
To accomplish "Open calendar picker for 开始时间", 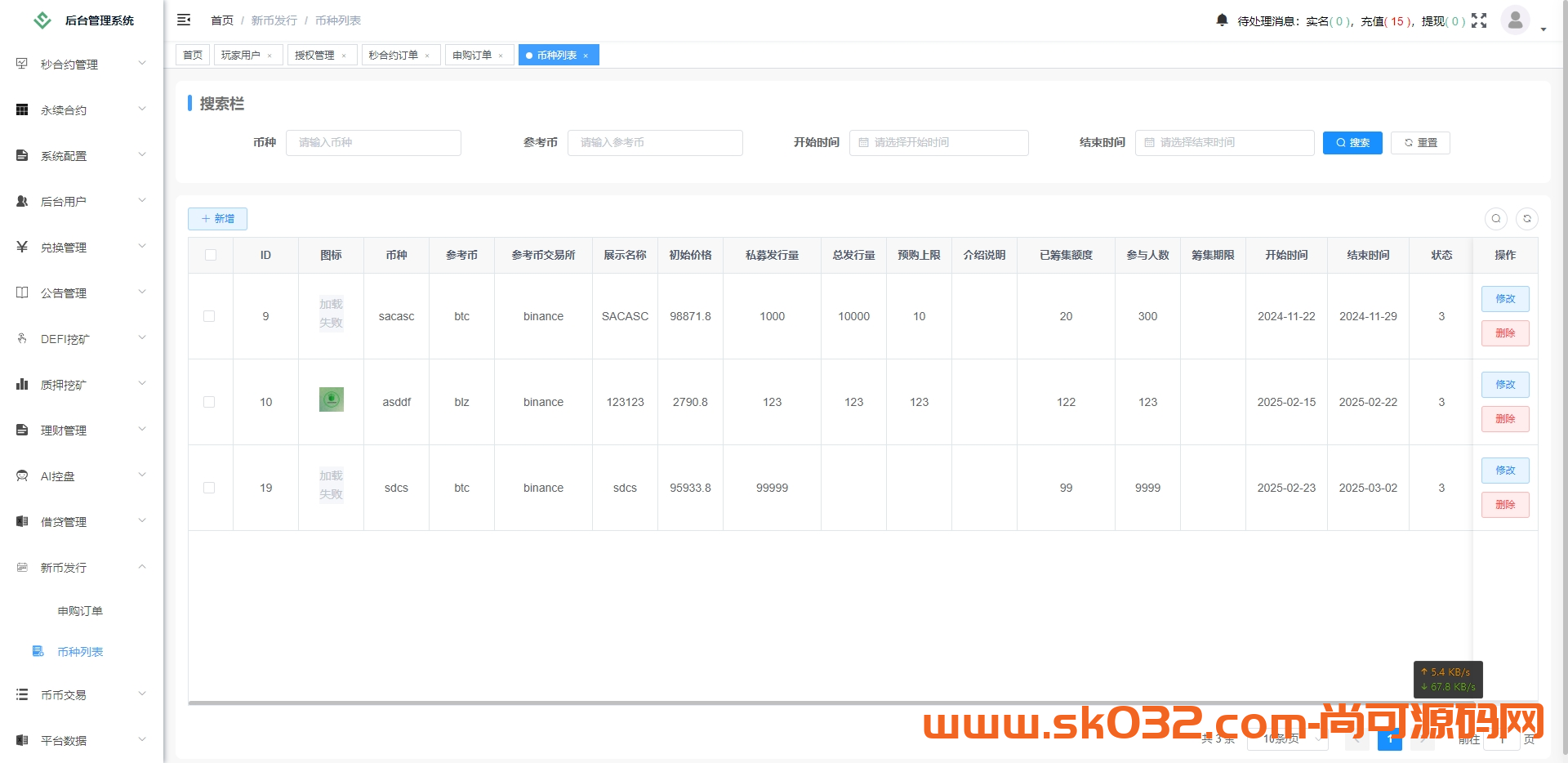I will click(x=866, y=142).
